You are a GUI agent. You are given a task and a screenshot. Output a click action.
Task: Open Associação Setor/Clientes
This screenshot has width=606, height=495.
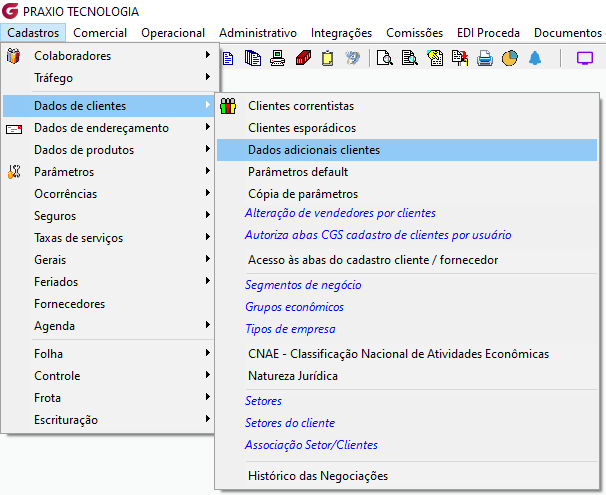[x=311, y=445]
